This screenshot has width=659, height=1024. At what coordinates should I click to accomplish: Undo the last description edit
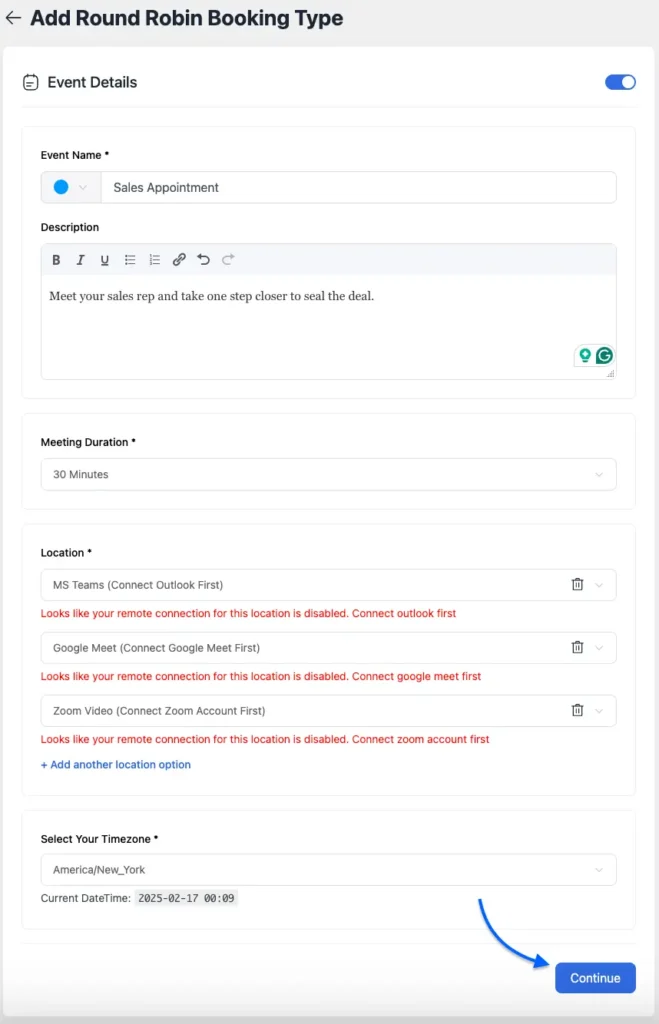pyautogui.click(x=204, y=260)
